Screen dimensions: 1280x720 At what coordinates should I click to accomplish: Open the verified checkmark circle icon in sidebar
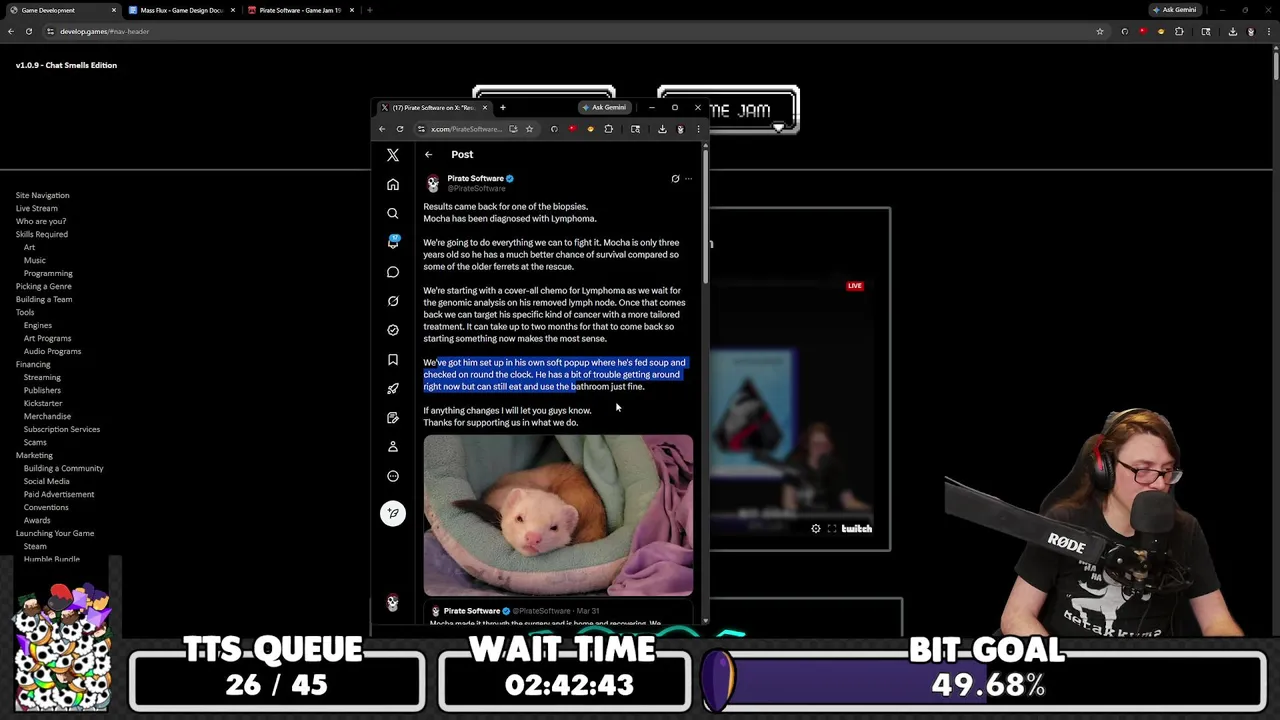[x=393, y=330]
